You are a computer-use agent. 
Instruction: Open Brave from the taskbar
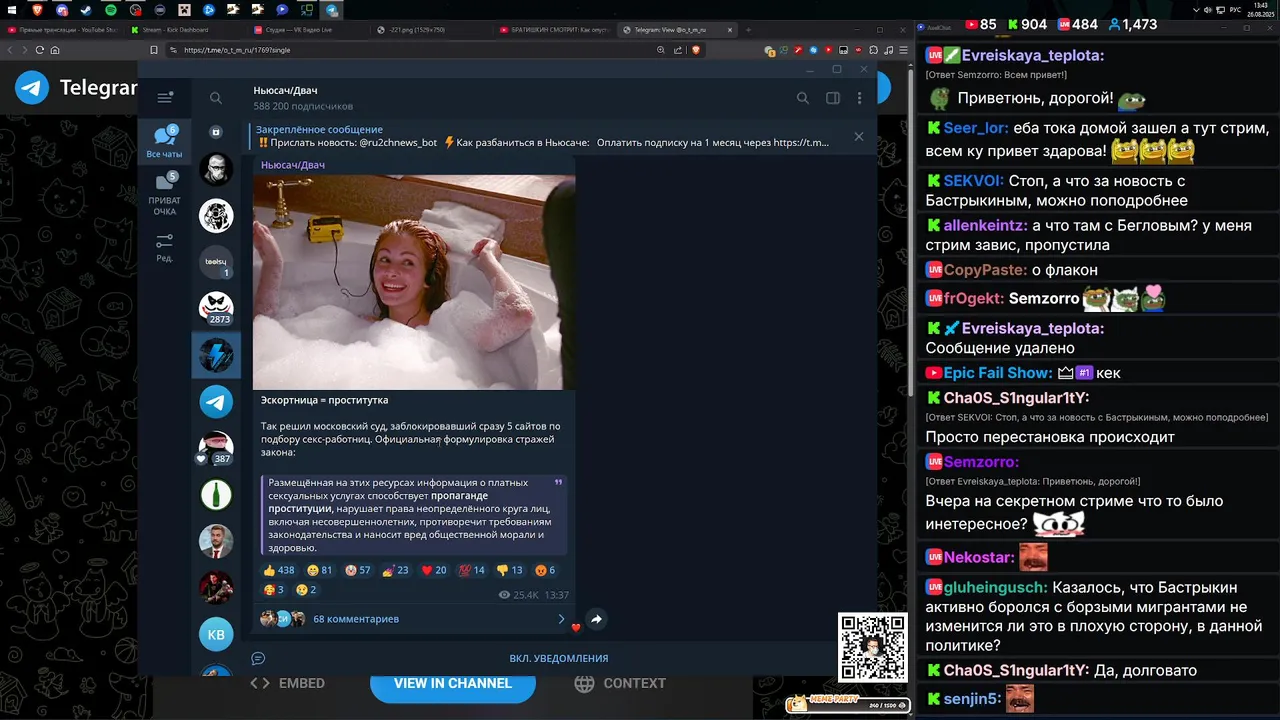pos(38,9)
